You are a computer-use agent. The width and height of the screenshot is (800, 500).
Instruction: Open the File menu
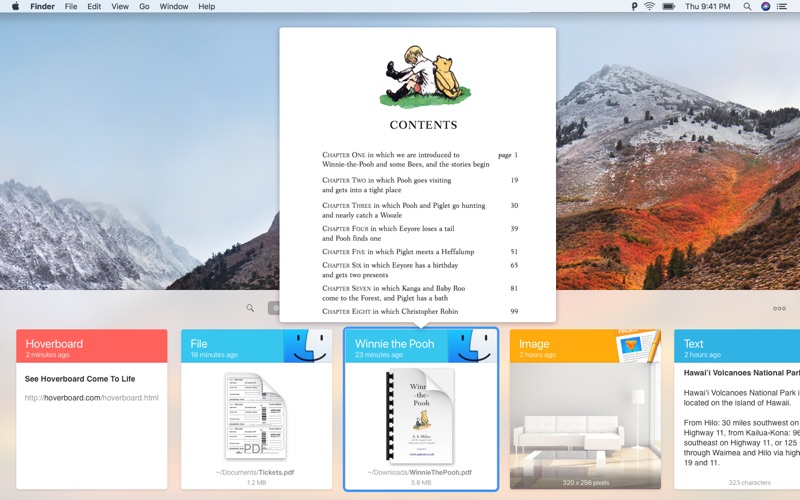71,7
